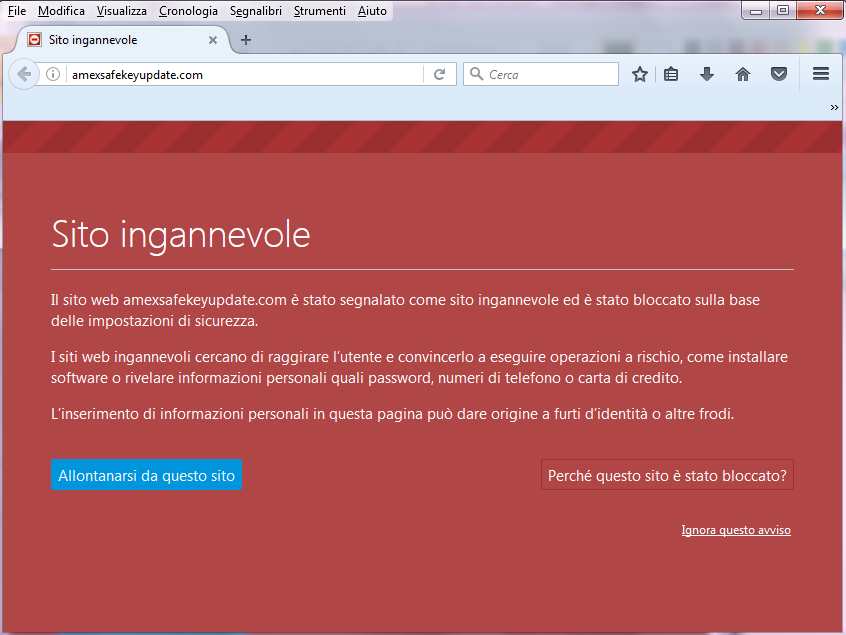Save to Pocket icon
846x635 pixels.
pos(779,74)
